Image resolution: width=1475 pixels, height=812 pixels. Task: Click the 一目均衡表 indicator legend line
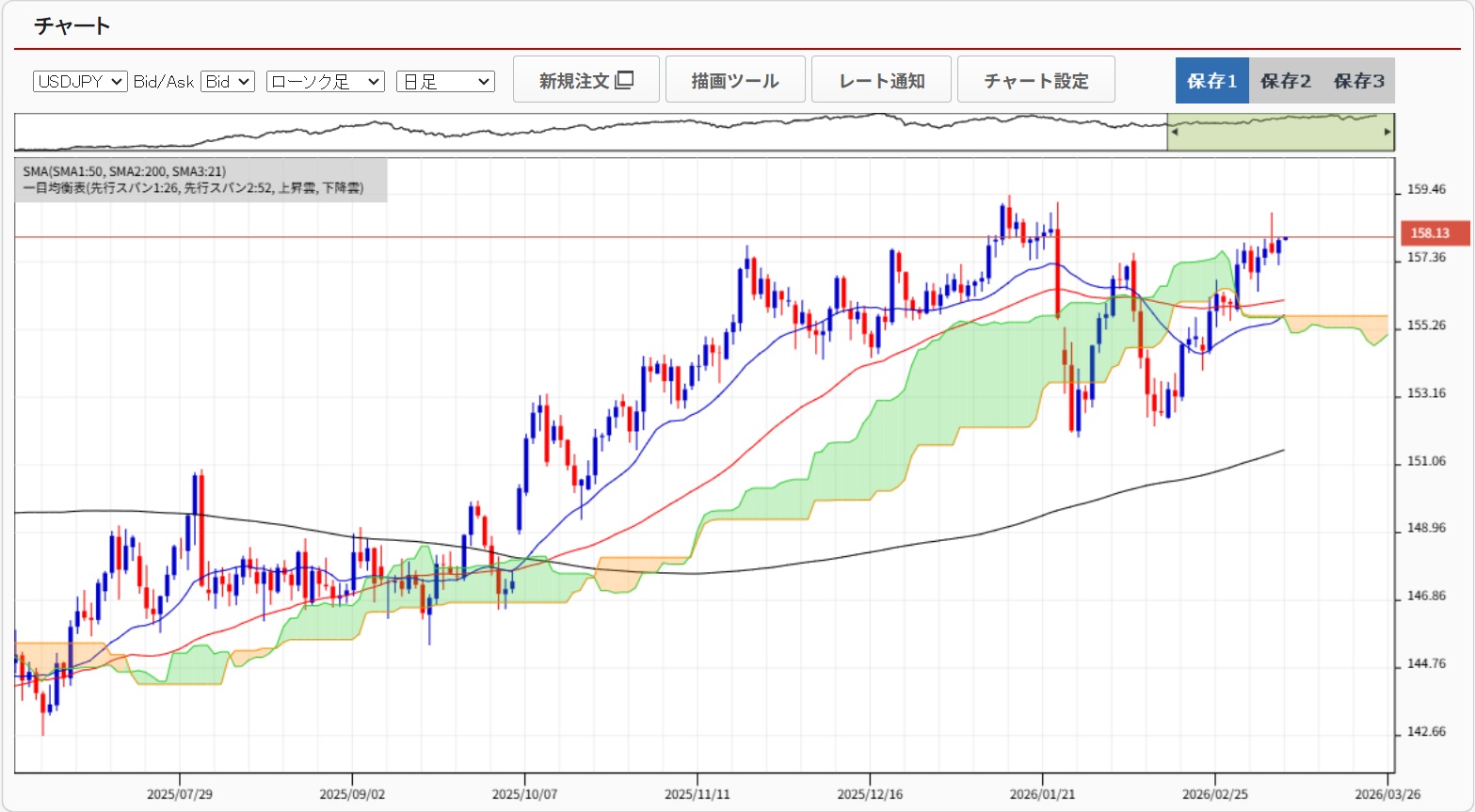click(193, 188)
